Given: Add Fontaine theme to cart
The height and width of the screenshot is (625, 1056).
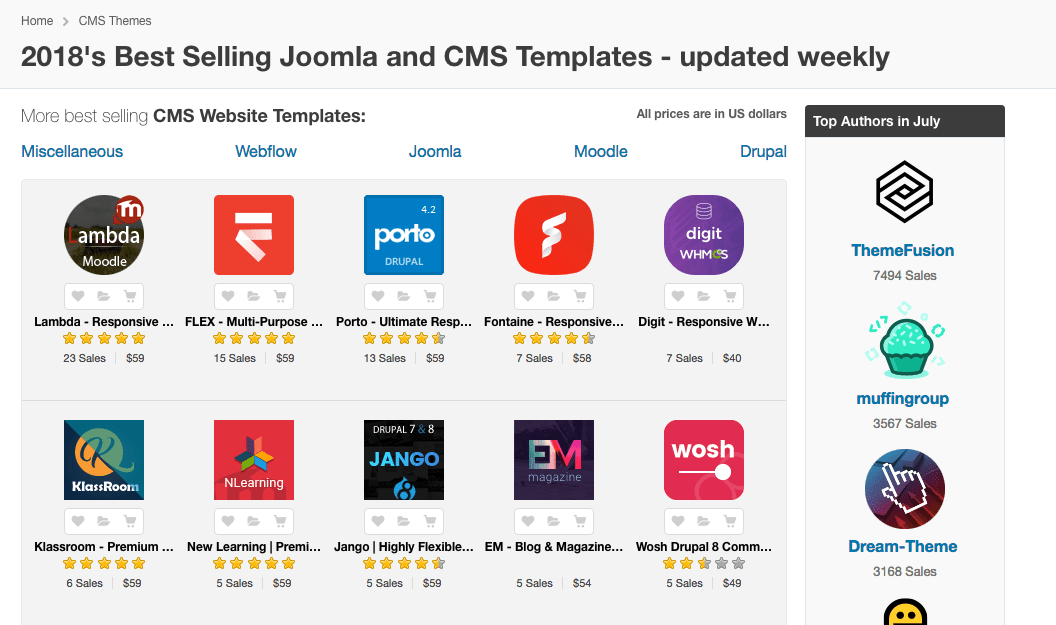Looking at the screenshot, I should pyautogui.click(x=580, y=296).
